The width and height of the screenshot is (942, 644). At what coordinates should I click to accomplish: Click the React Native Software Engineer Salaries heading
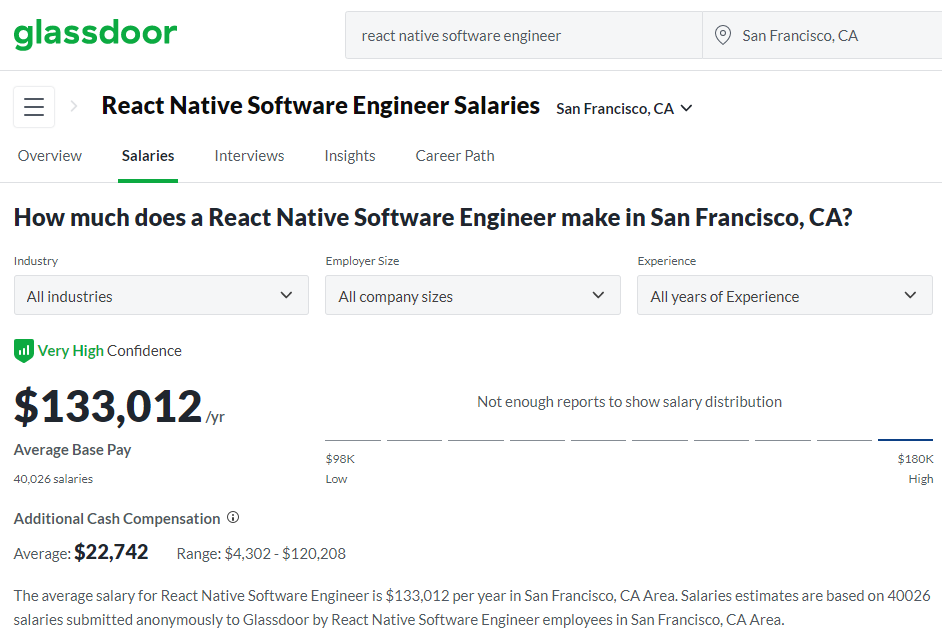(321, 106)
